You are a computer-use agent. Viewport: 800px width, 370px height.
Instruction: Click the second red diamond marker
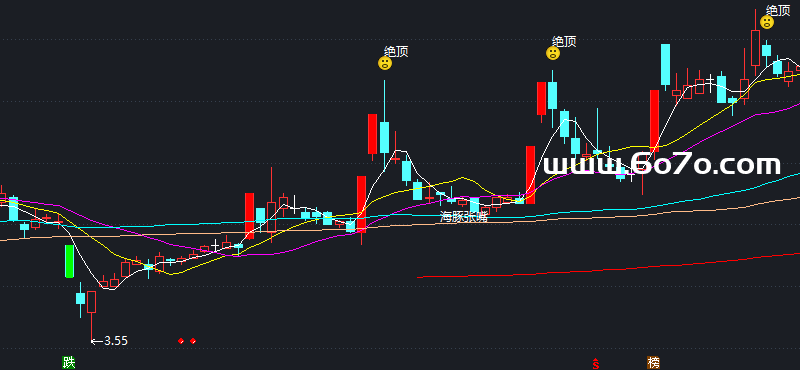[193, 340]
